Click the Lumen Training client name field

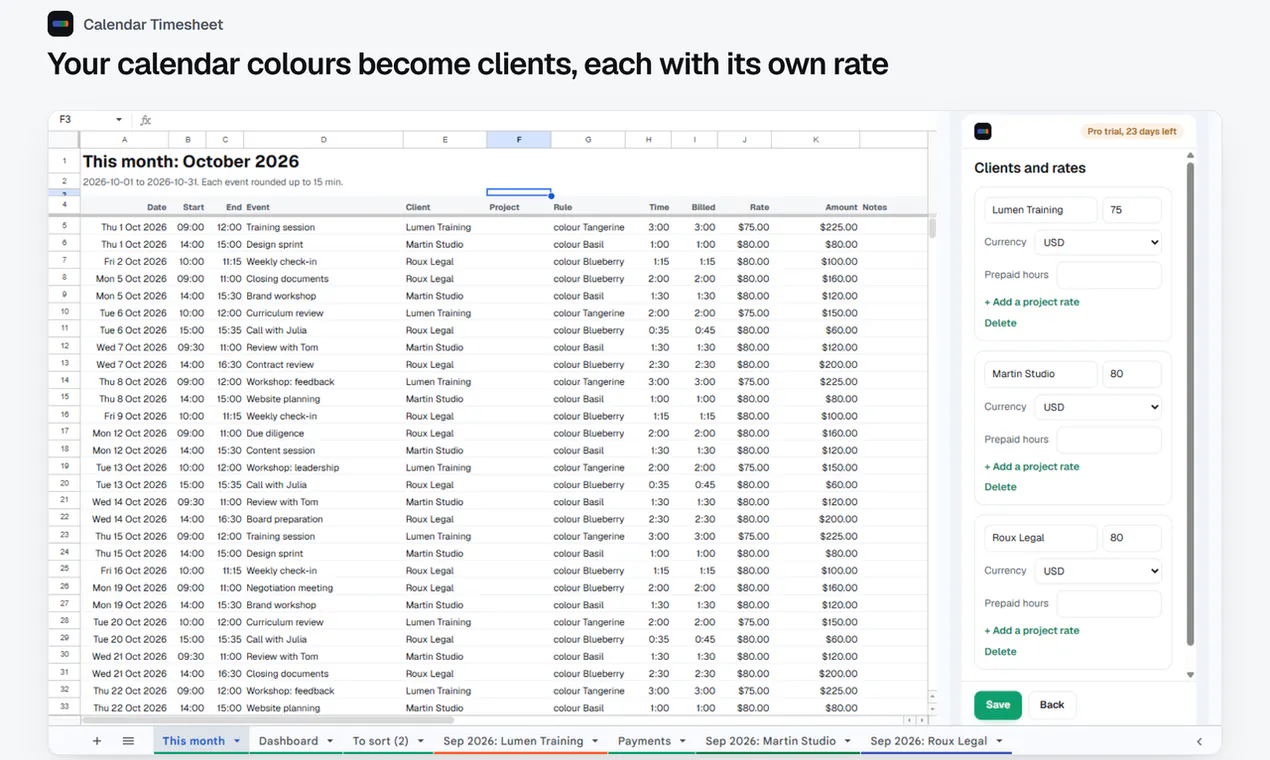coord(1041,210)
